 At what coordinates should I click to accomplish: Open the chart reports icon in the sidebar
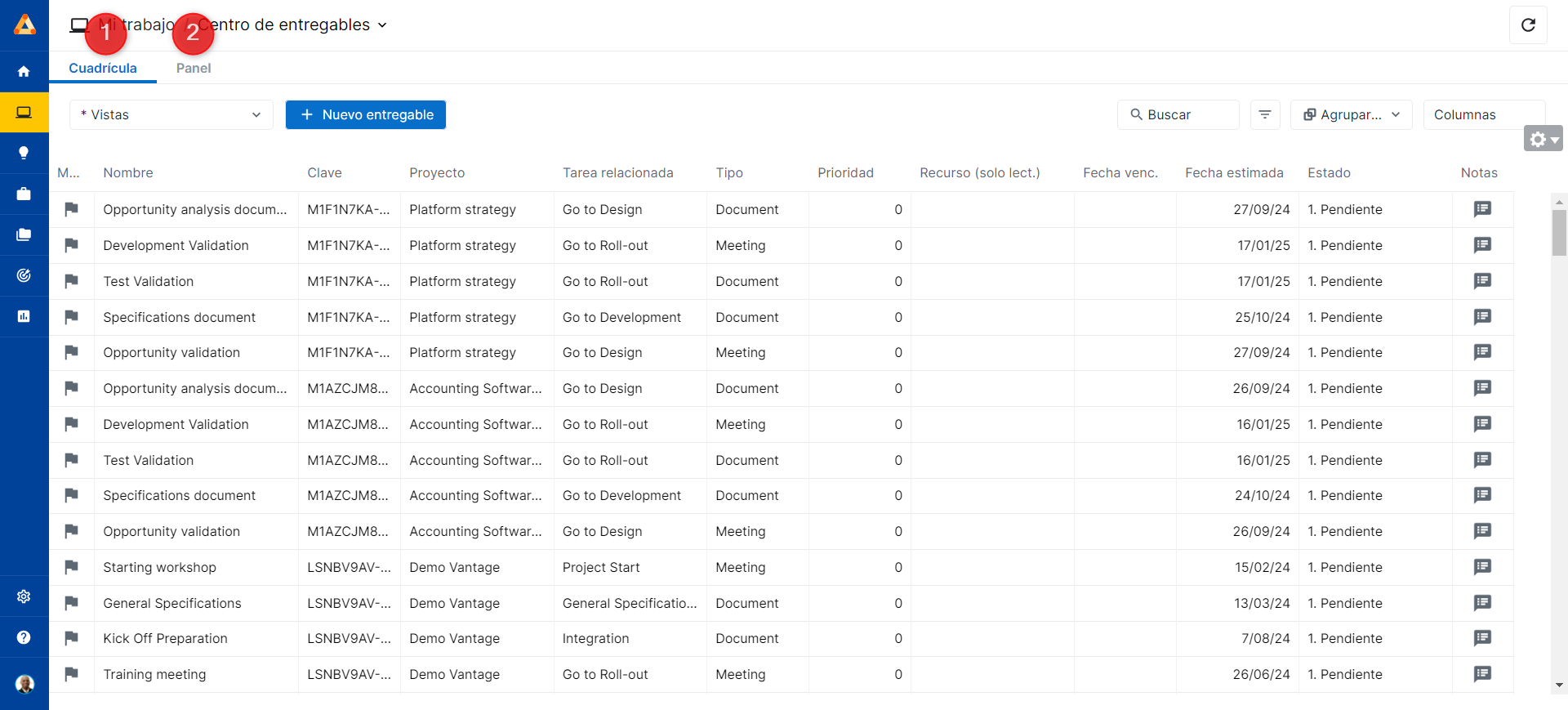(24, 316)
